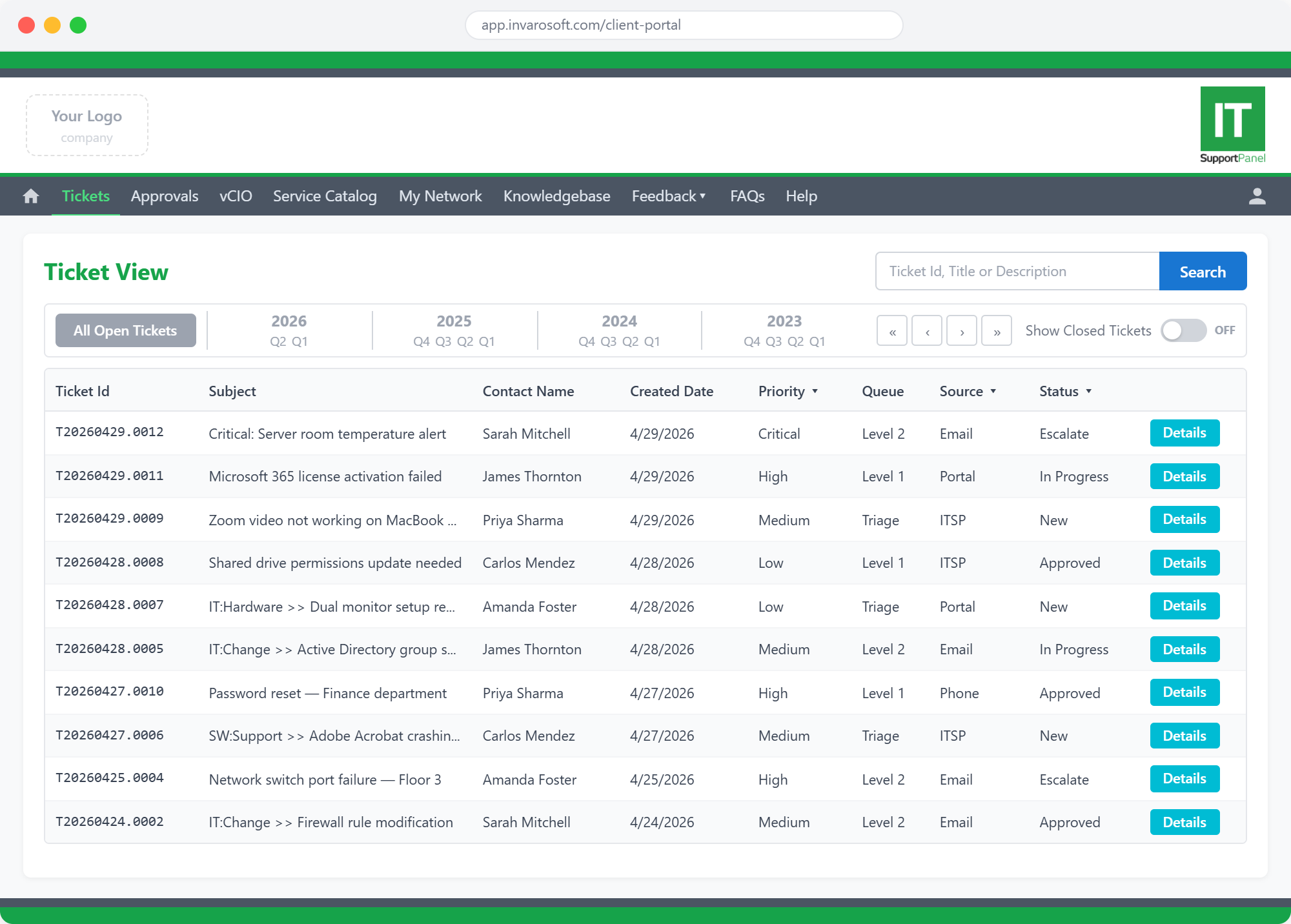1291x924 pixels.
Task: Filter tickets by 2025 Q4
Action: [x=422, y=341]
